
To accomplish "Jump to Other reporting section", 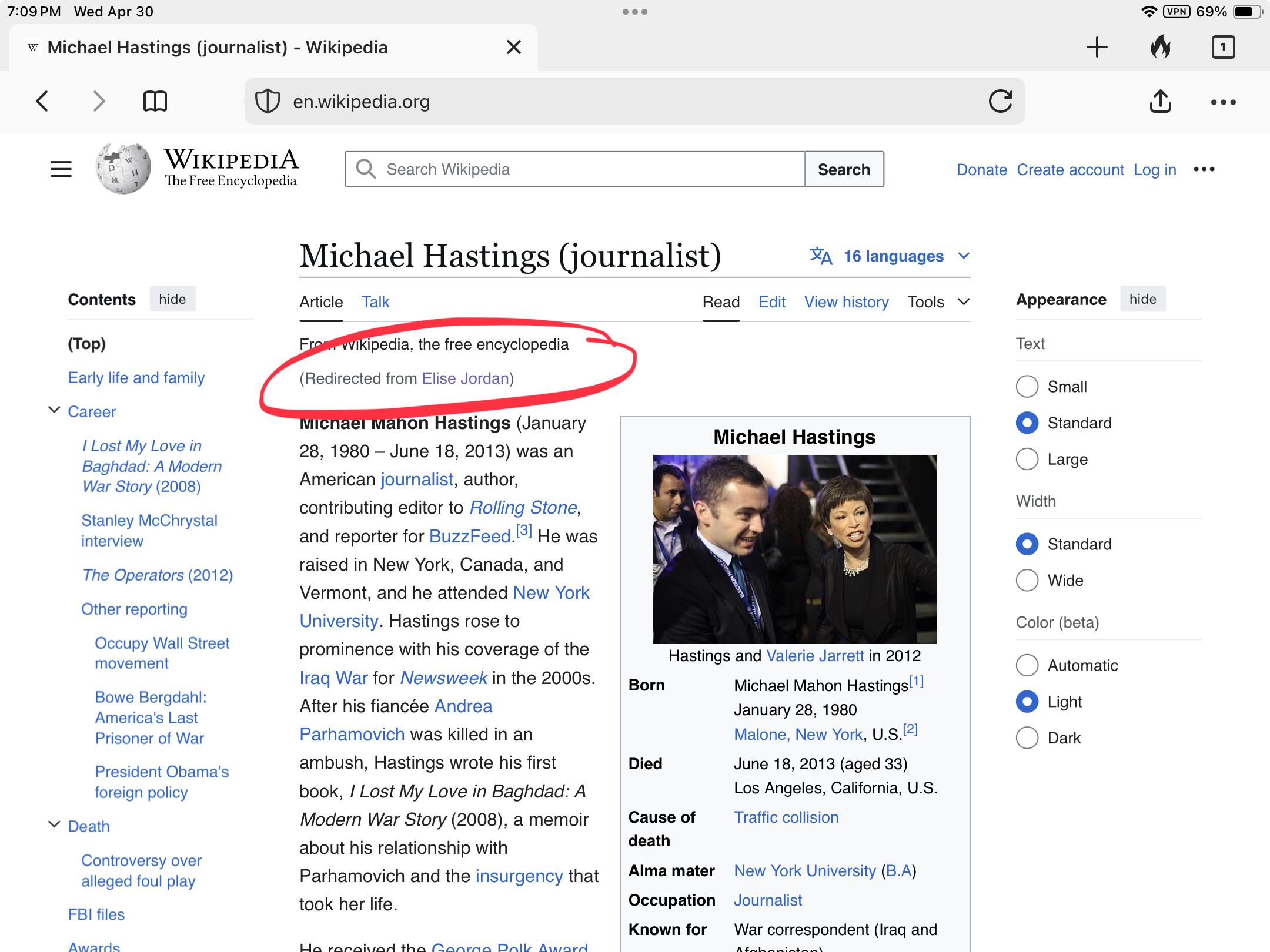I will pos(134,609).
